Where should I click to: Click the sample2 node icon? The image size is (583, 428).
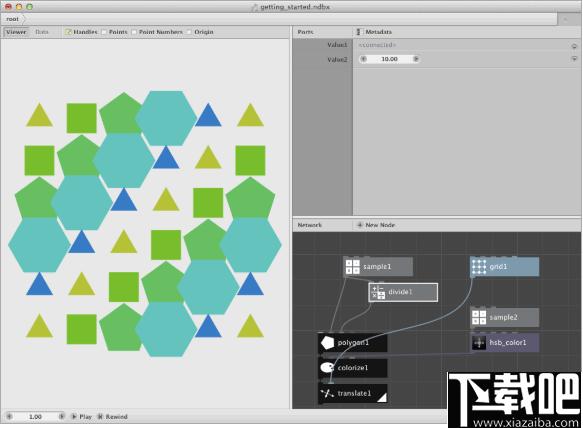[479, 317]
